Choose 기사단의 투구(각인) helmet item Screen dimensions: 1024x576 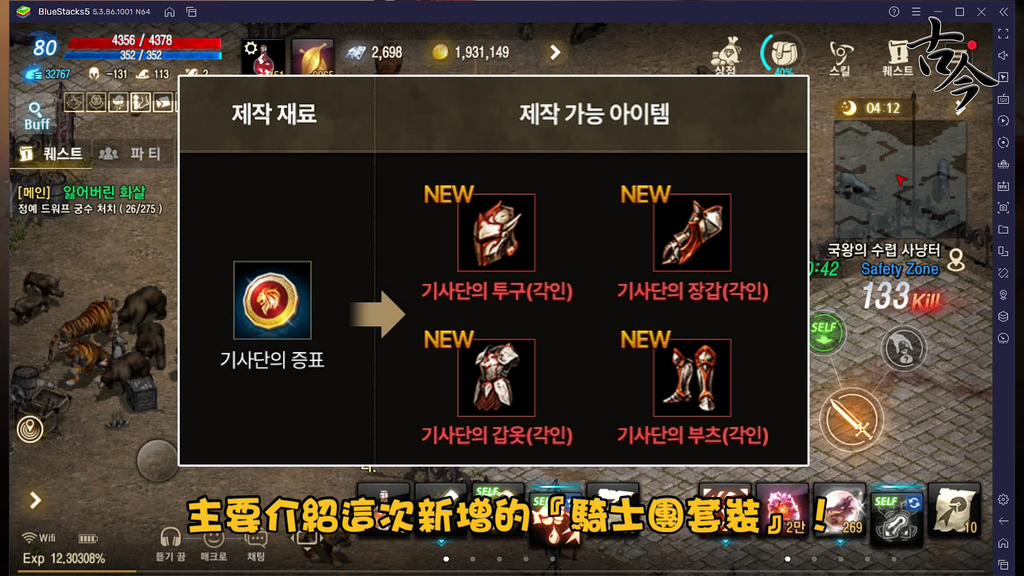click(x=496, y=232)
